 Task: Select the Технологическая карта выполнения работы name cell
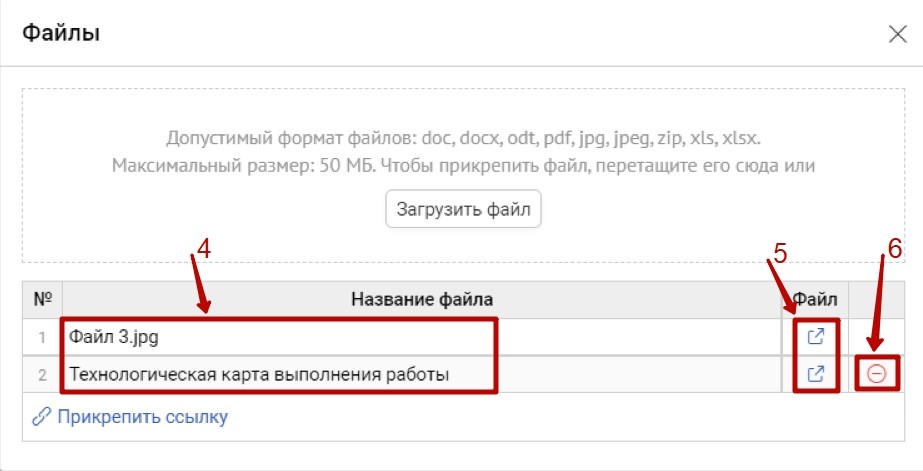click(x=280, y=375)
